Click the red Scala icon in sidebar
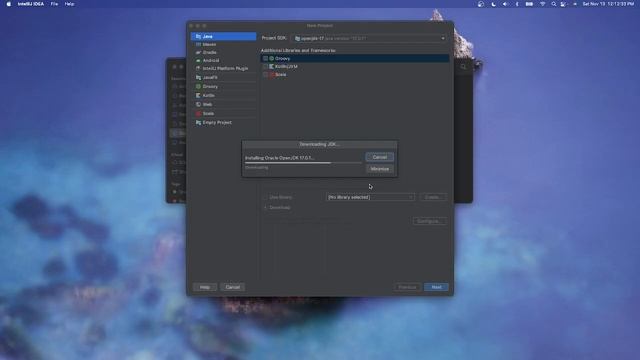 [x=198, y=113]
